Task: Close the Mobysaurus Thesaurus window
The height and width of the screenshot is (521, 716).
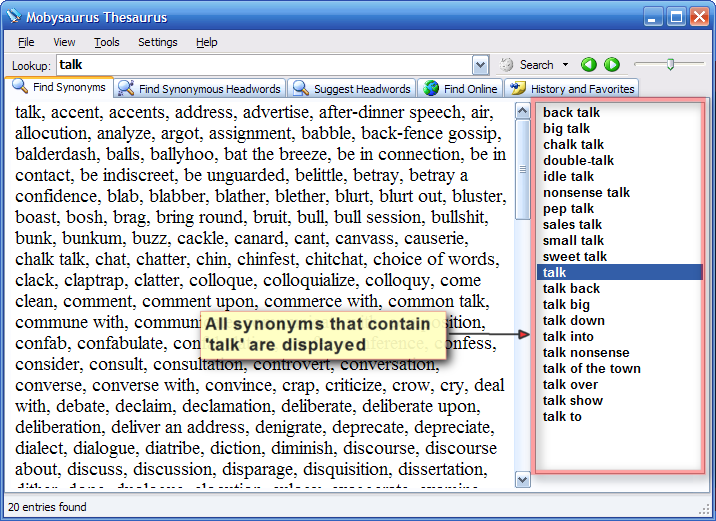Action: pos(699,17)
